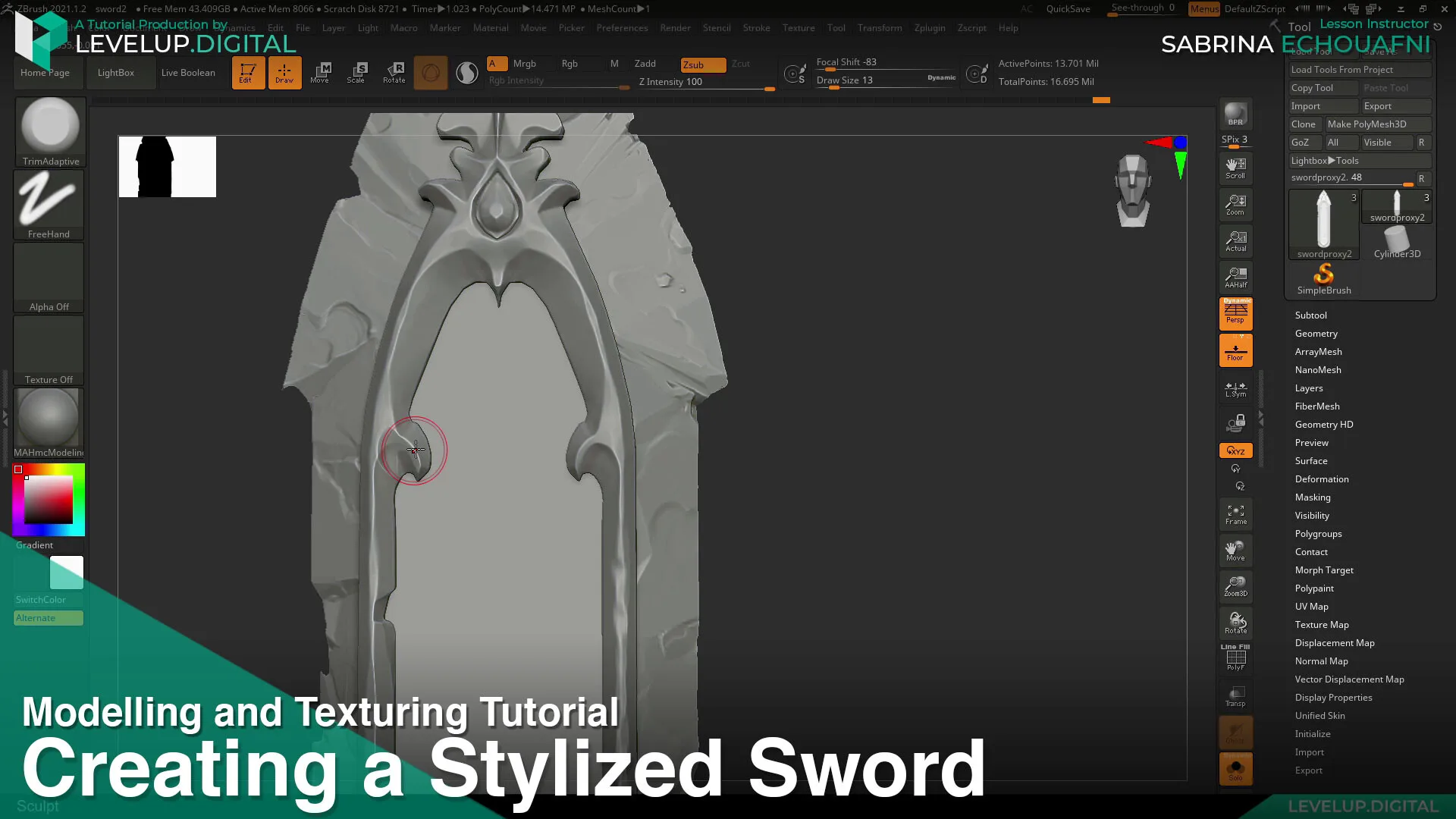Select the Cylinder3D tool thumbnail
Screen dimensions: 1456x819
tap(1397, 239)
